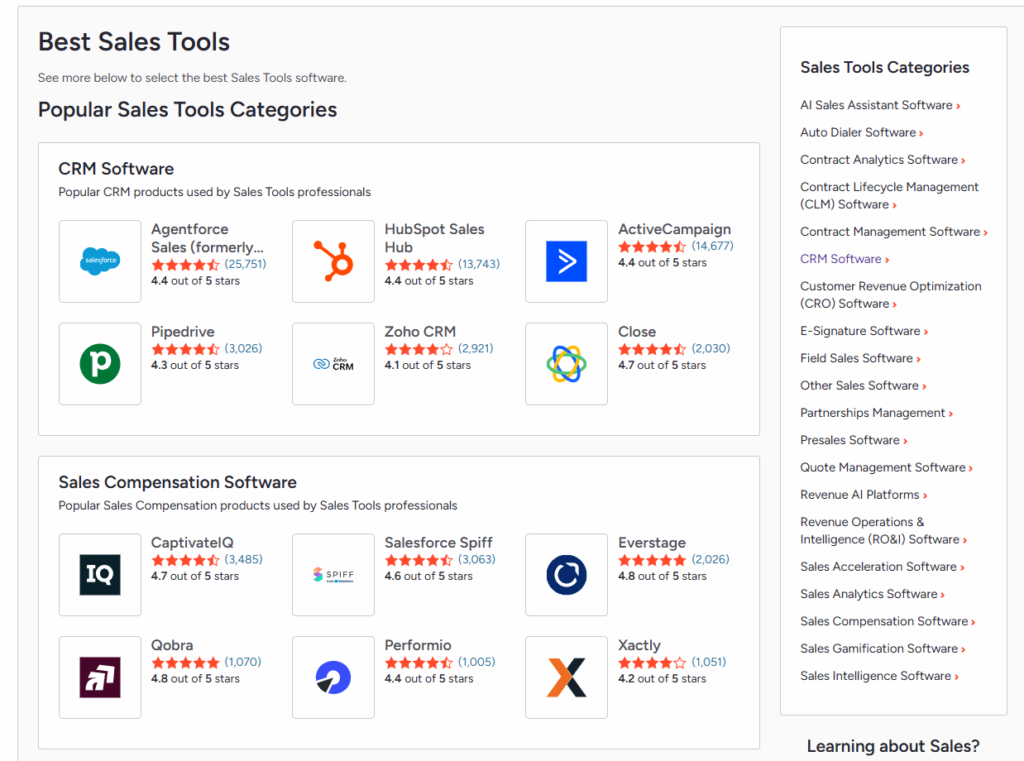Select the Everstage circular logo

point(566,575)
